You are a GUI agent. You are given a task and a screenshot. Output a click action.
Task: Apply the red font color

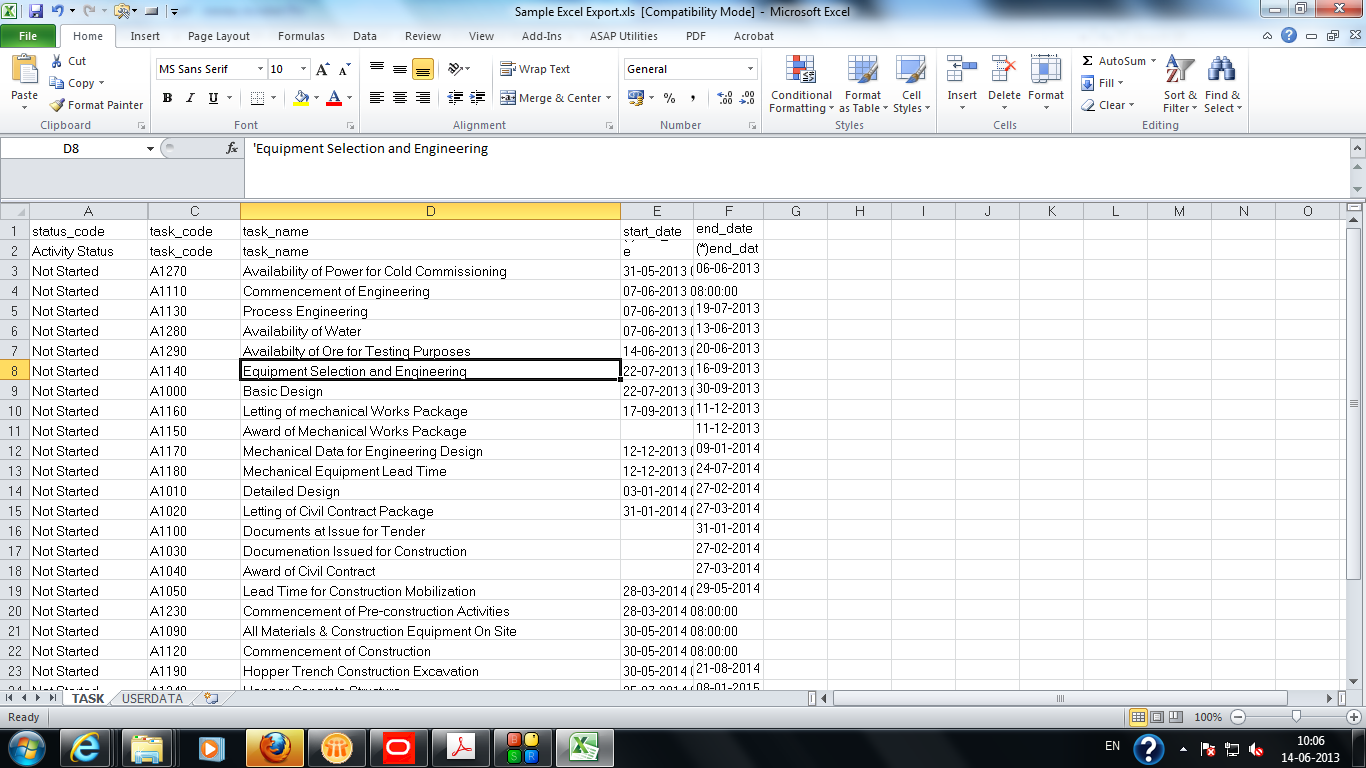tap(334, 98)
